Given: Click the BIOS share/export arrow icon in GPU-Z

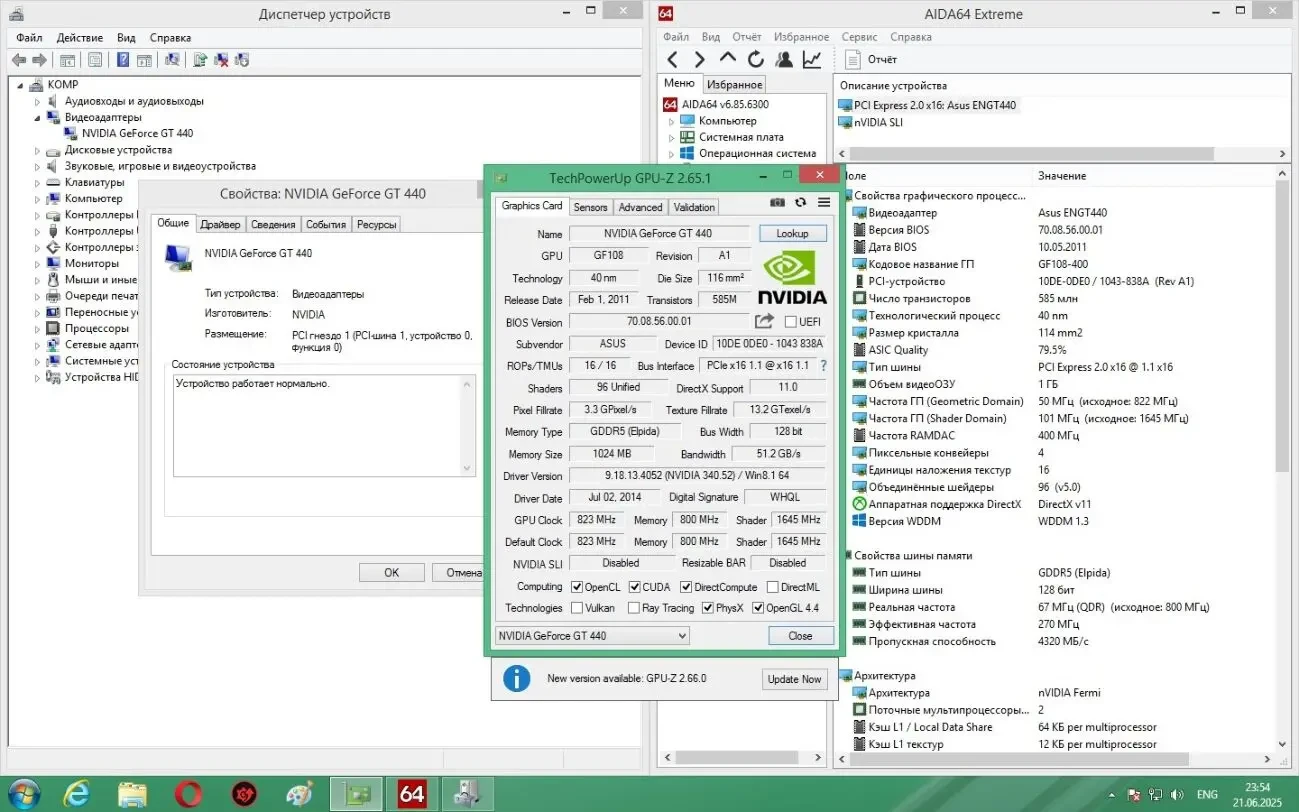Looking at the screenshot, I should click(x=764, y=321).
